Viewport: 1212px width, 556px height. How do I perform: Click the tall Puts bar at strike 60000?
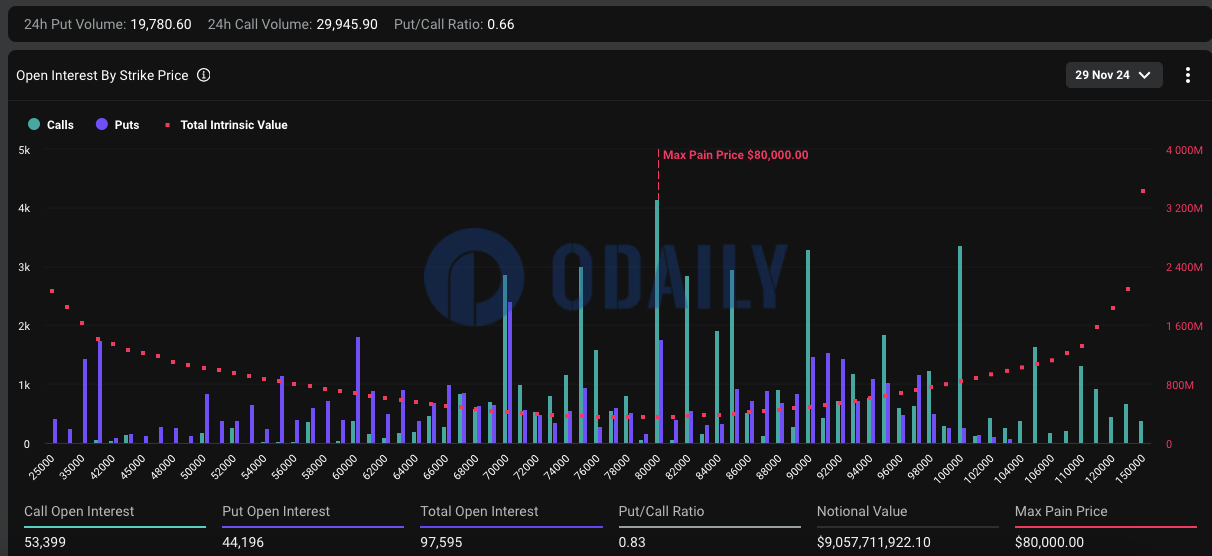(358, 390)
